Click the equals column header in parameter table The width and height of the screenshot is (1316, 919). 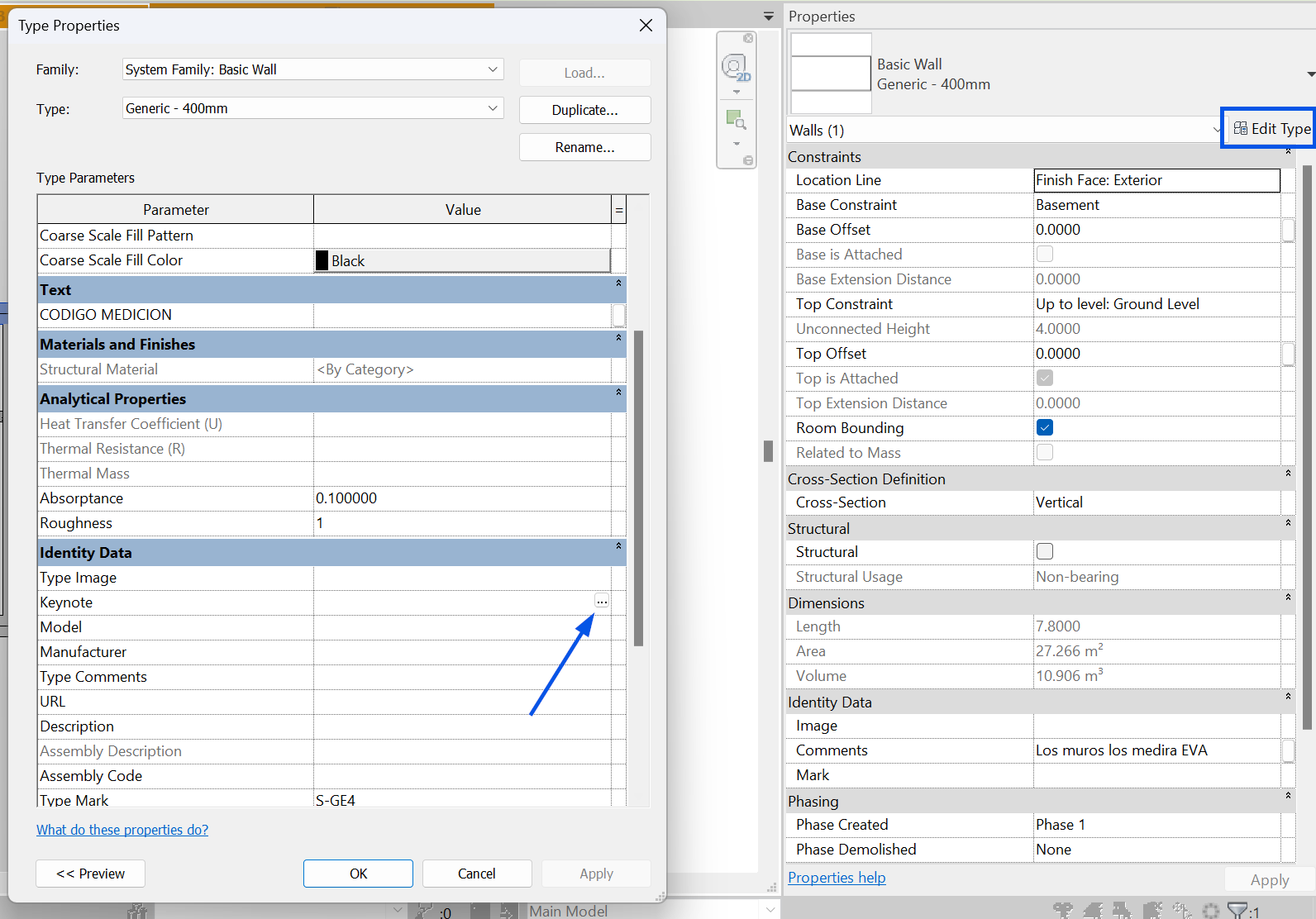pyautogui.click(x=618, y=210)
